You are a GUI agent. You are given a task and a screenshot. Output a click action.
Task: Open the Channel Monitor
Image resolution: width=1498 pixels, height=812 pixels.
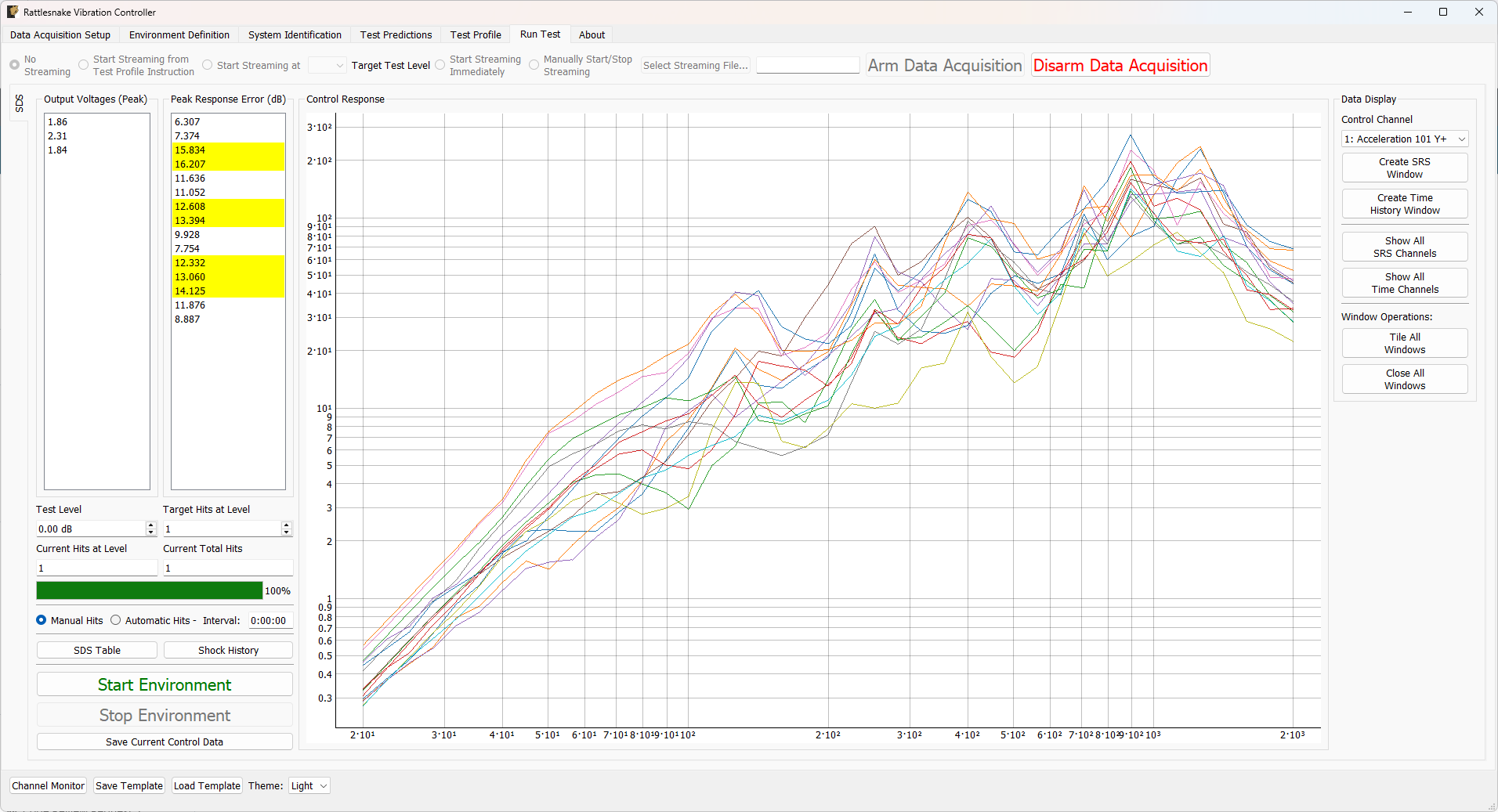(48, 786)
